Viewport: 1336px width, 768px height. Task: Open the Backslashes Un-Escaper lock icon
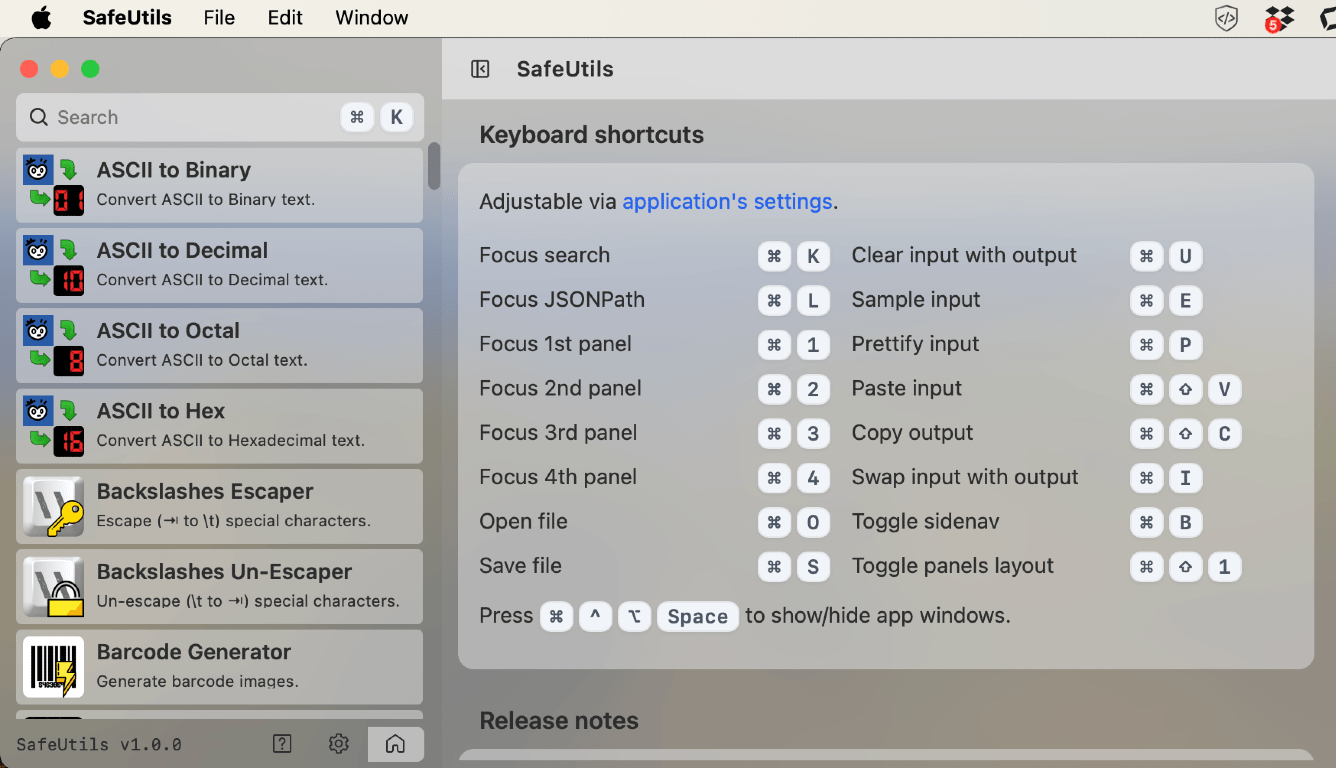[x=54, y=586]
